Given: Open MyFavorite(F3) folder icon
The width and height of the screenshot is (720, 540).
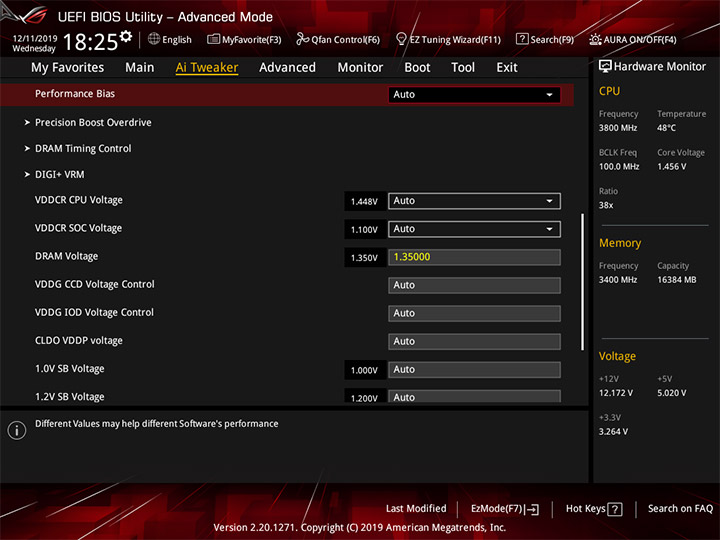Looking at the screenshot, I should [213, 39].
